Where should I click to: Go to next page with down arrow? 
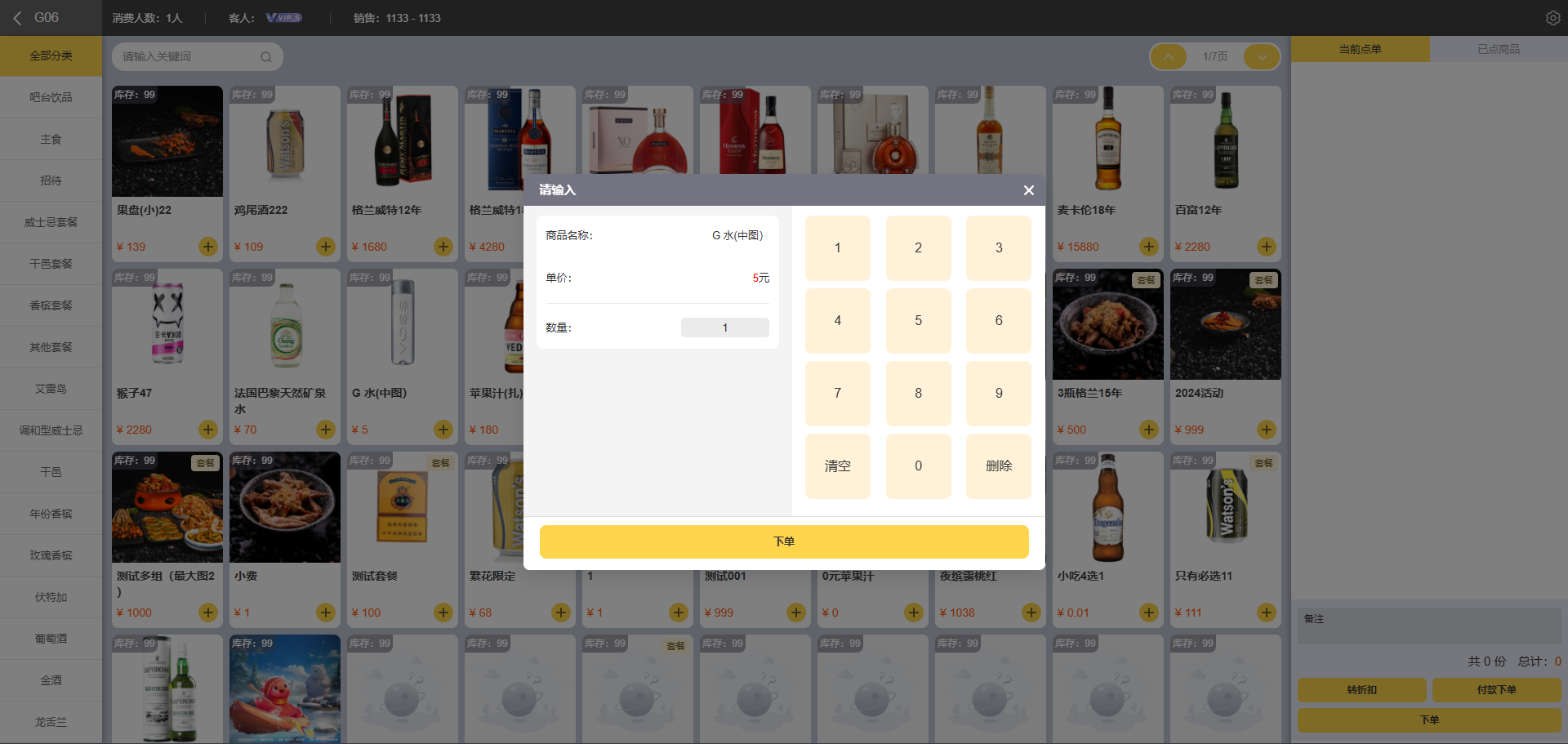(x=1262, y=57)
